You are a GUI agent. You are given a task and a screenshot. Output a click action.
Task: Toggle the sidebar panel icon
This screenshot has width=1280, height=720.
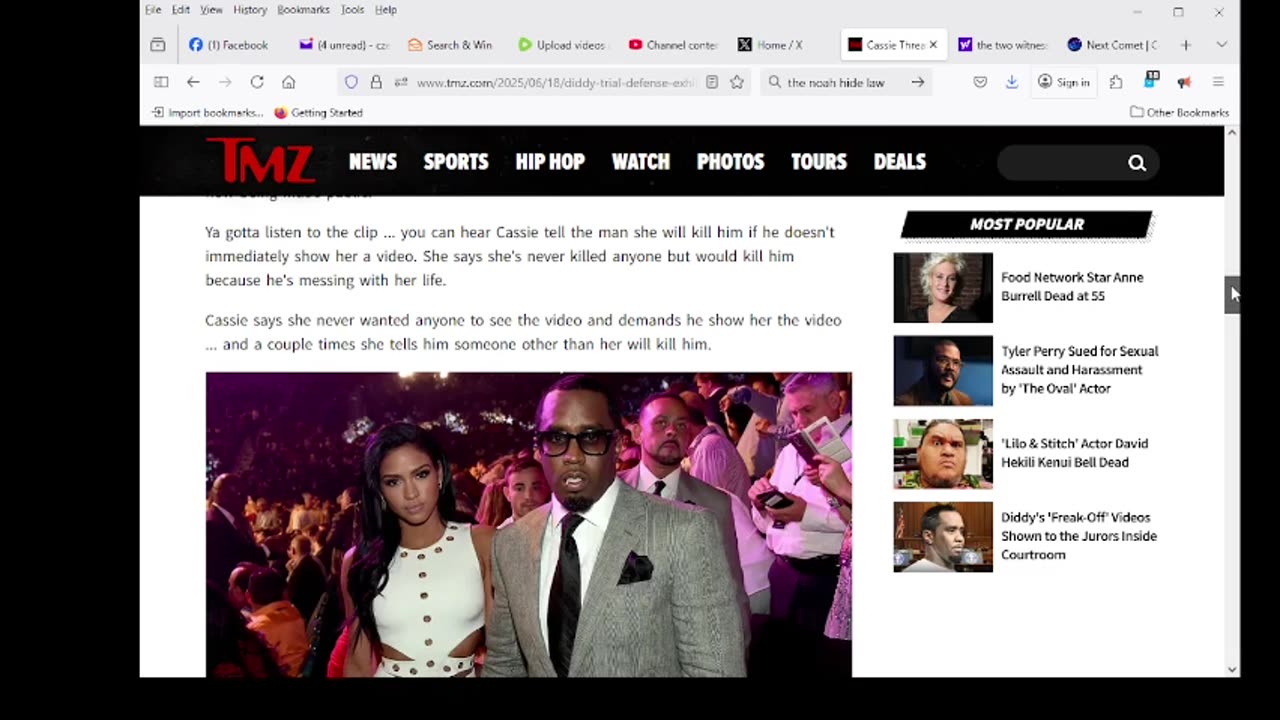[161, 82]
